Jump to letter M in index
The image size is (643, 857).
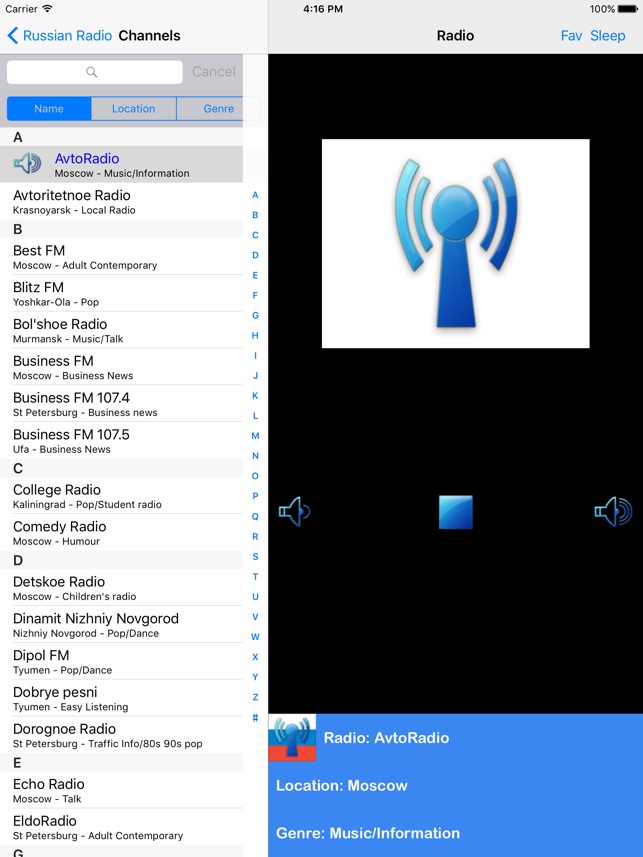[x=255, y=436]
